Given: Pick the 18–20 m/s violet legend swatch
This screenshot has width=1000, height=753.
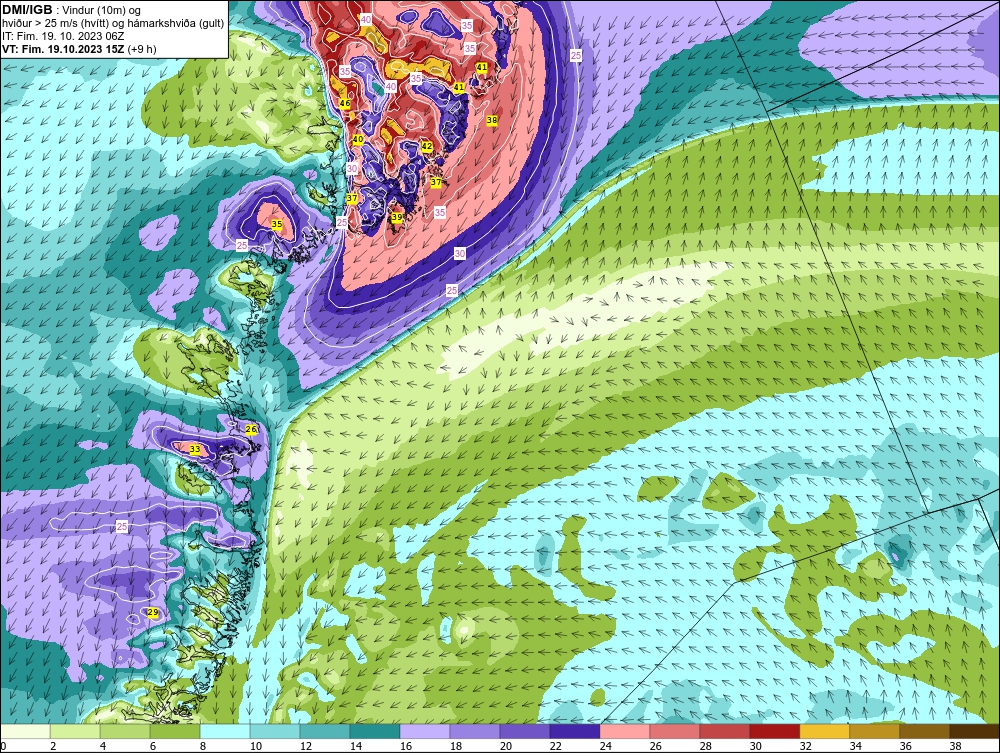Looking at the screenshot, I should click(474, 731).
